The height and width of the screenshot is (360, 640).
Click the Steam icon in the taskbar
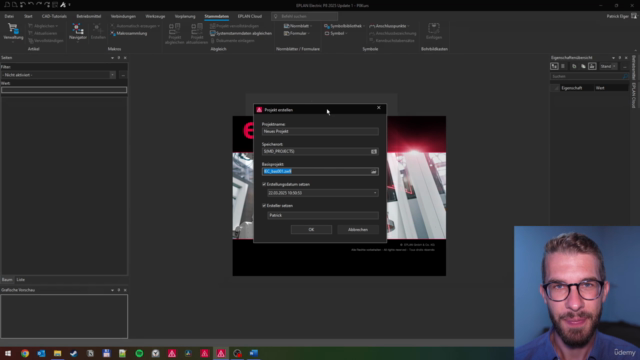[74, 353]
